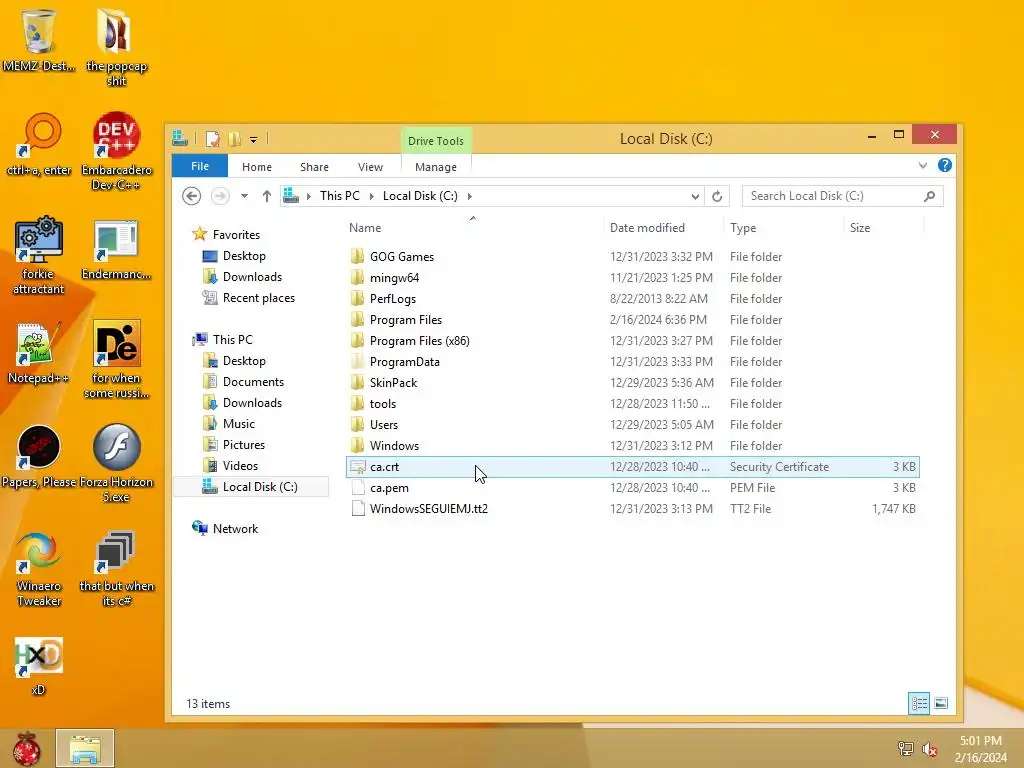Open the View ribbon tab
This screenshot has width=1024, height=768.
click(370, 167)
